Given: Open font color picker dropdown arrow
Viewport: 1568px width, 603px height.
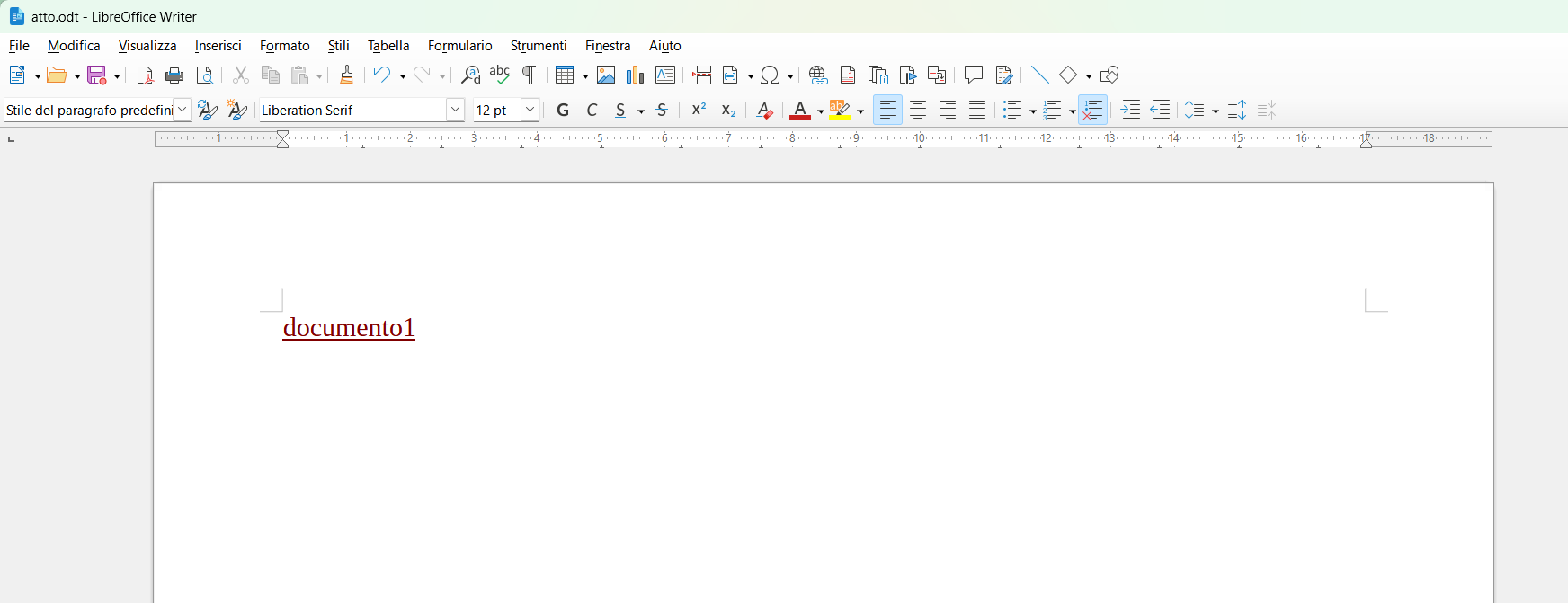Looking at the screenshot, I should pos(820,111).
